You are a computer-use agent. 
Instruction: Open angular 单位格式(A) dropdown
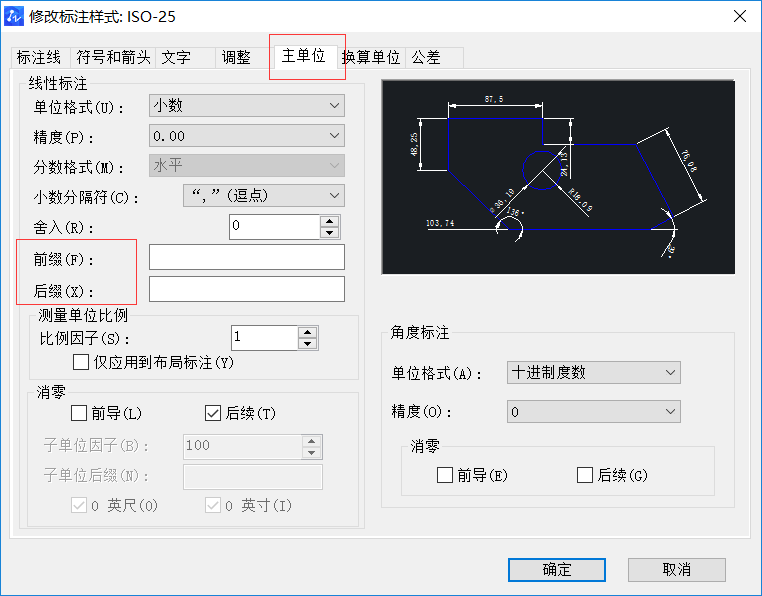coord(593,372)
